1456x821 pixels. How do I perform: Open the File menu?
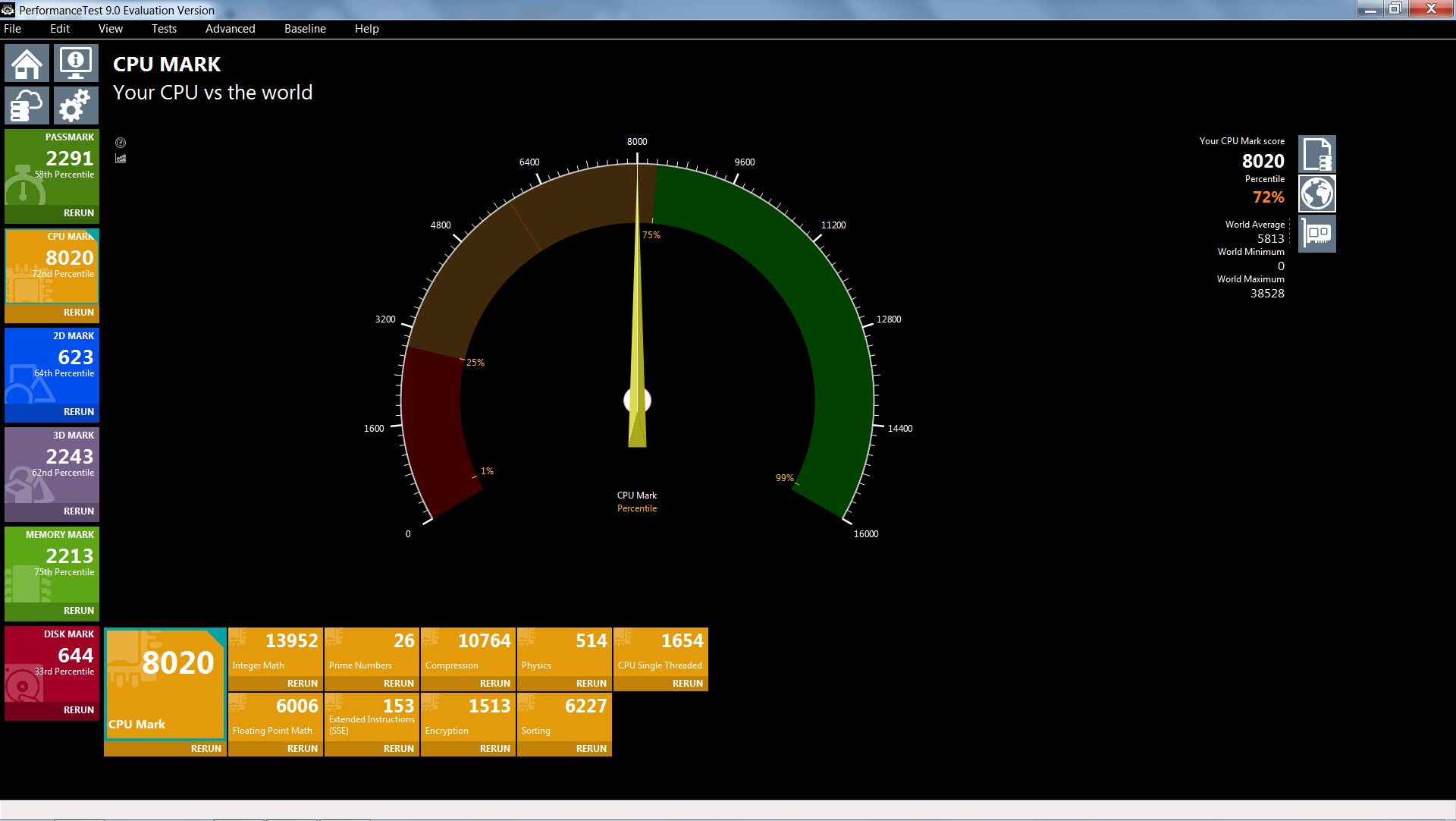click(13, 29)
